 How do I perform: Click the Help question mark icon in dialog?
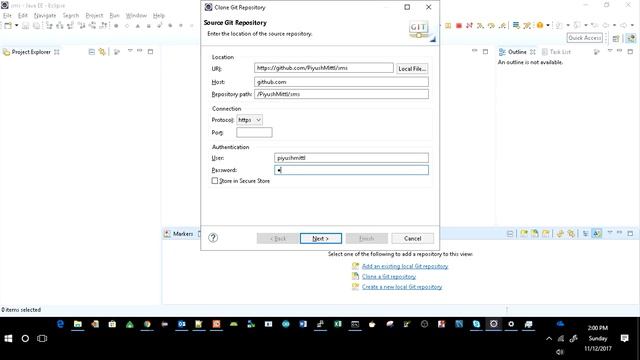pyautogui.click(x=213, y=238)
